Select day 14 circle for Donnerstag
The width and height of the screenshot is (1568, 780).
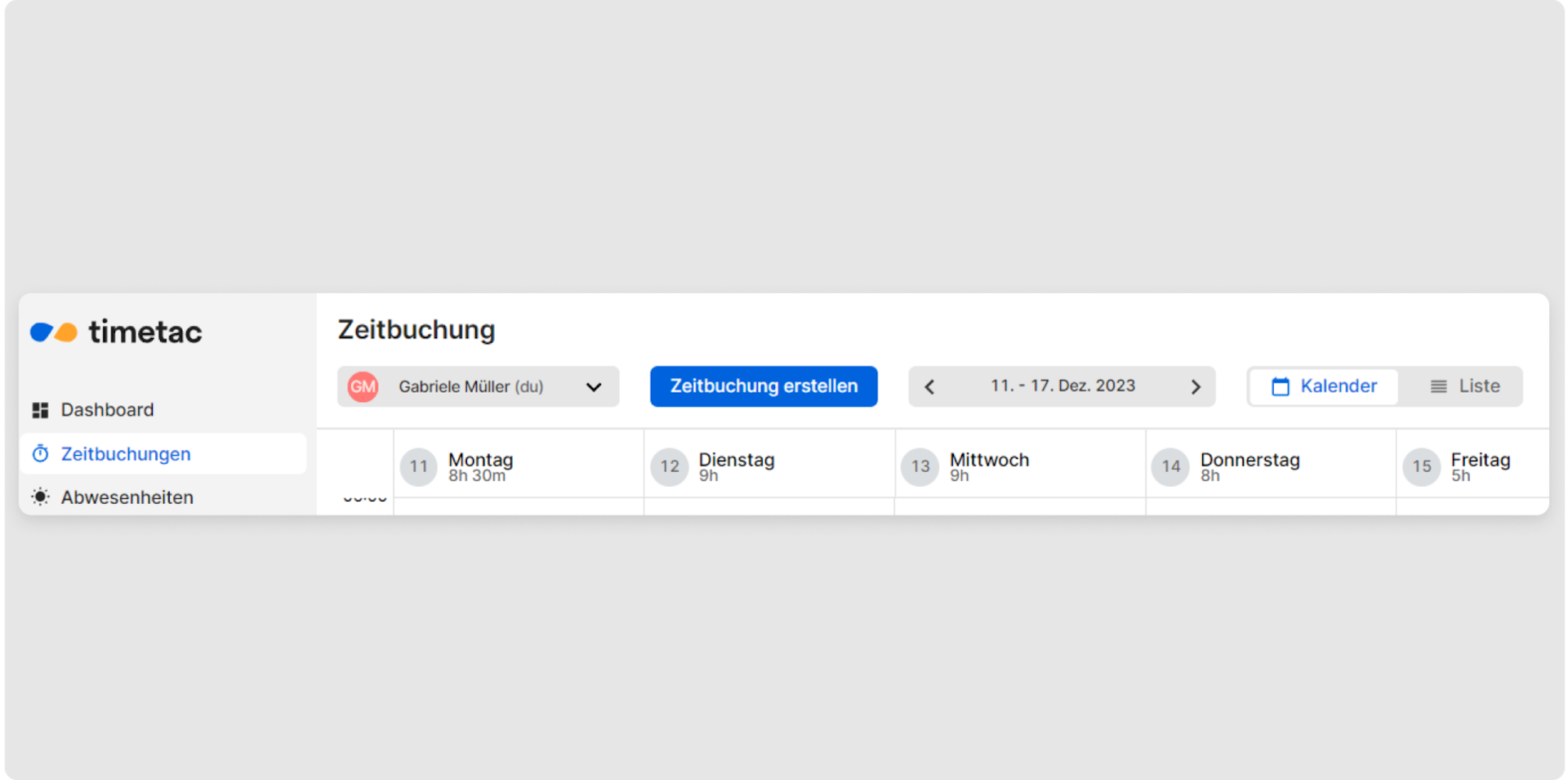coord(1171,466)
